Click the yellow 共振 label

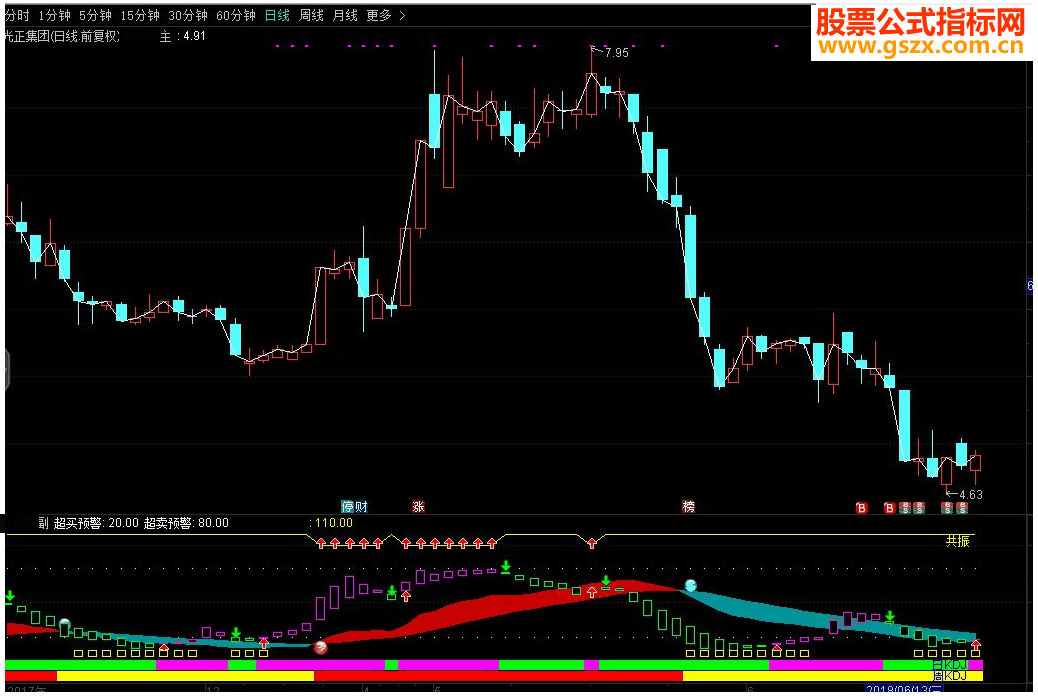(x=957, y=541)
